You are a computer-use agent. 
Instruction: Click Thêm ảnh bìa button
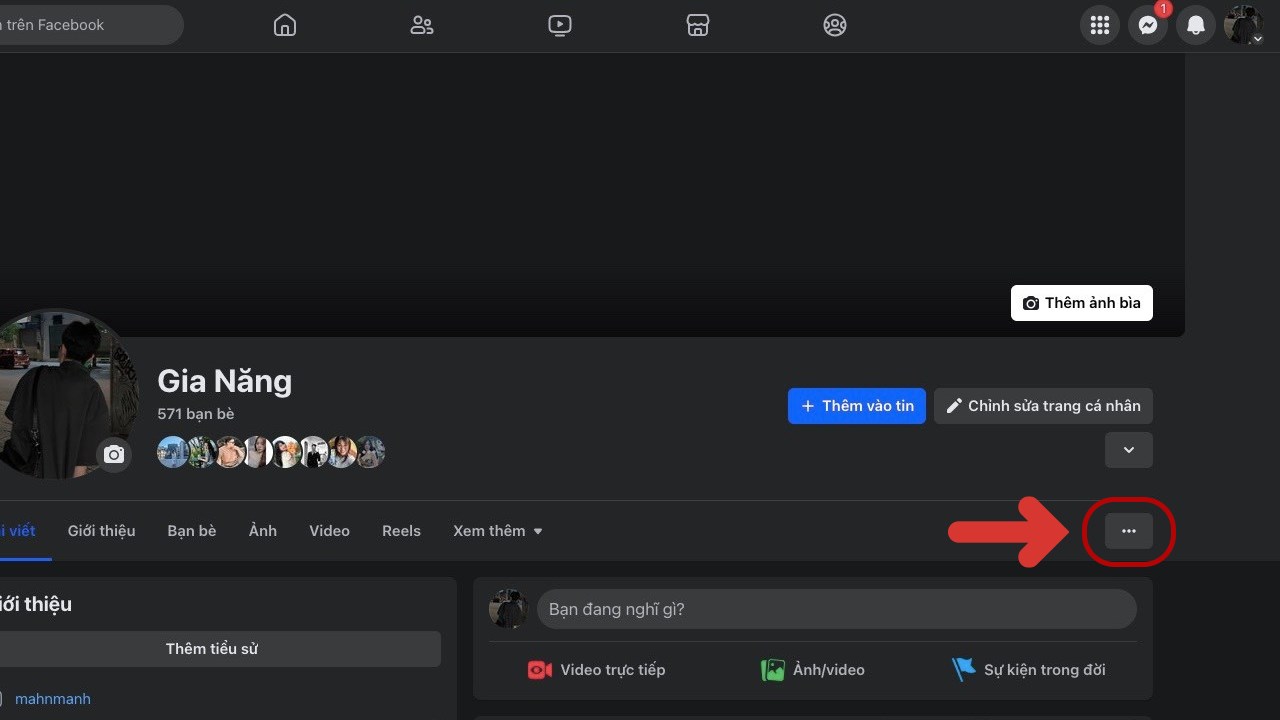pyautogui.click(x=1082, y=303)
